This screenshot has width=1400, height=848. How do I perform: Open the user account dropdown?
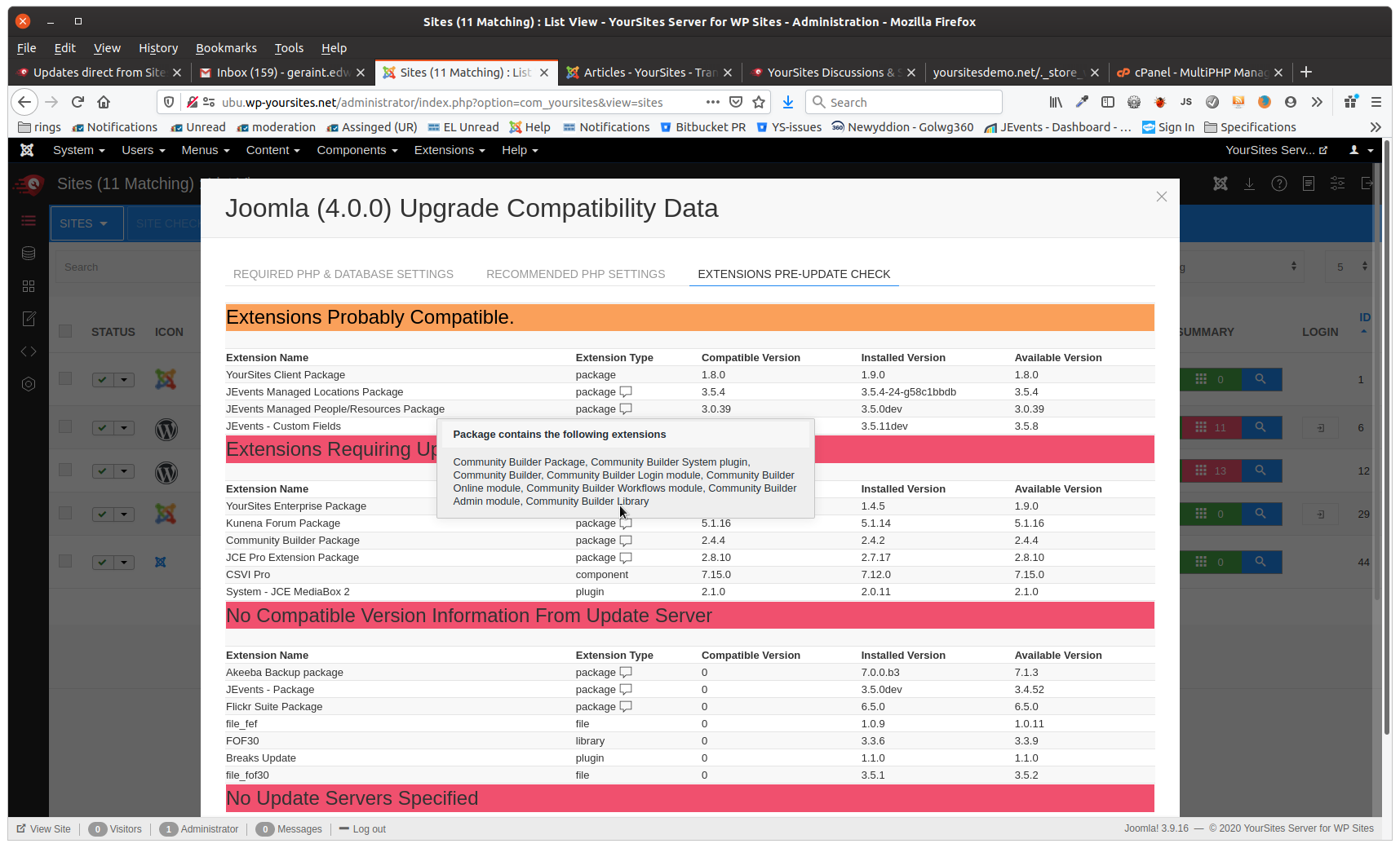1361,150
